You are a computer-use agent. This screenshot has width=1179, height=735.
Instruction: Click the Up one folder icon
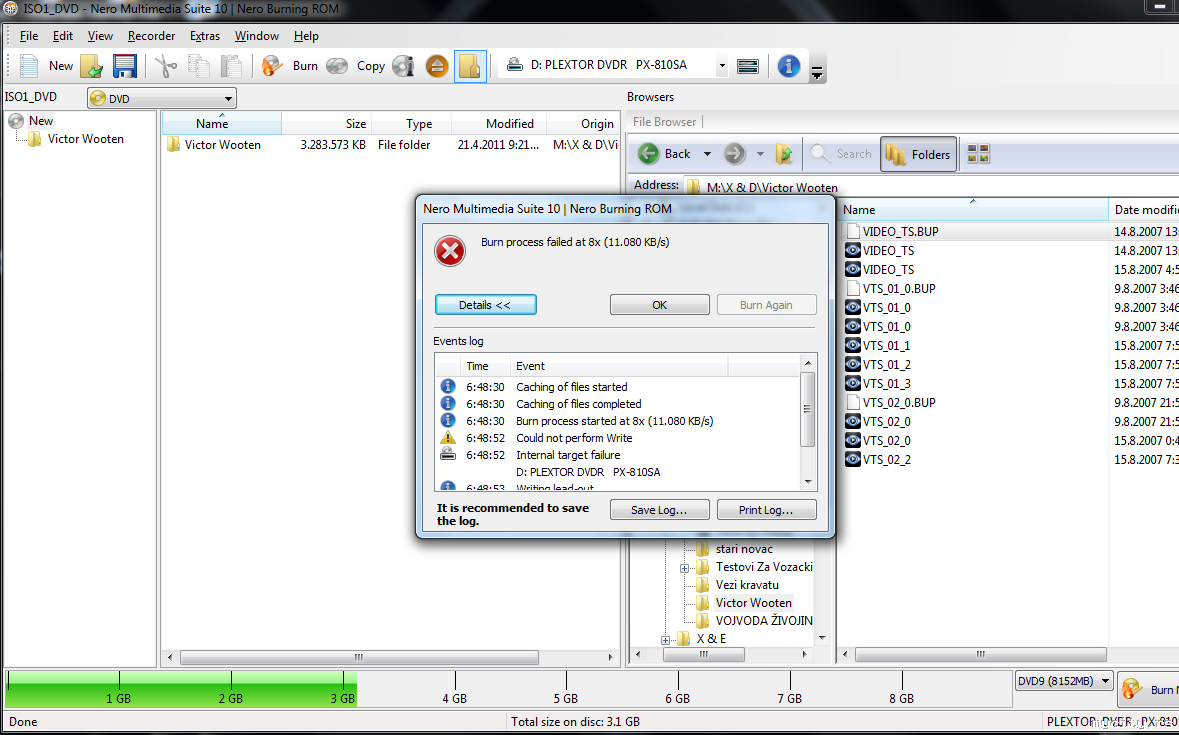point(784,153)
